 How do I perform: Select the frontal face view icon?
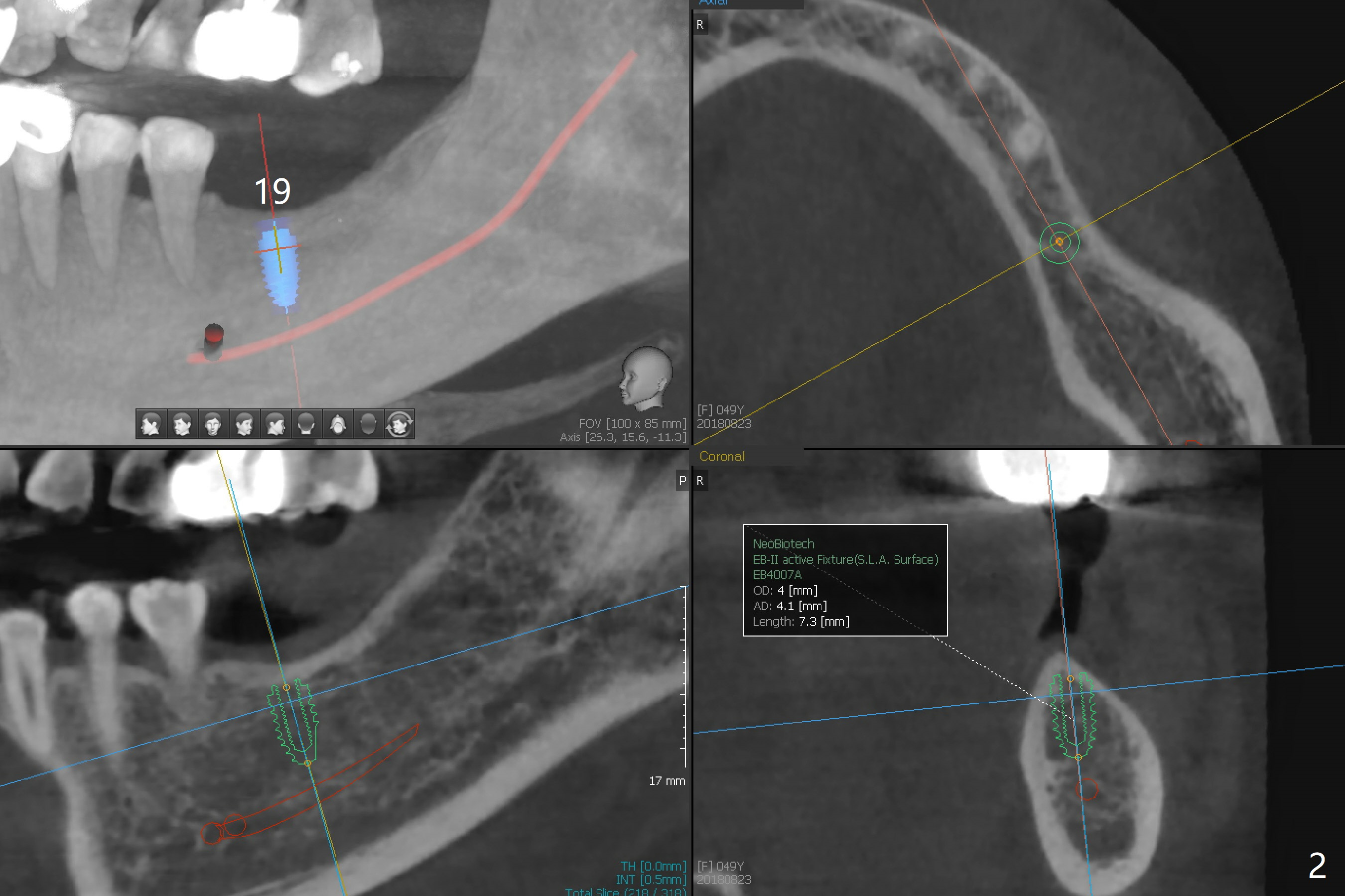(213, 424)
